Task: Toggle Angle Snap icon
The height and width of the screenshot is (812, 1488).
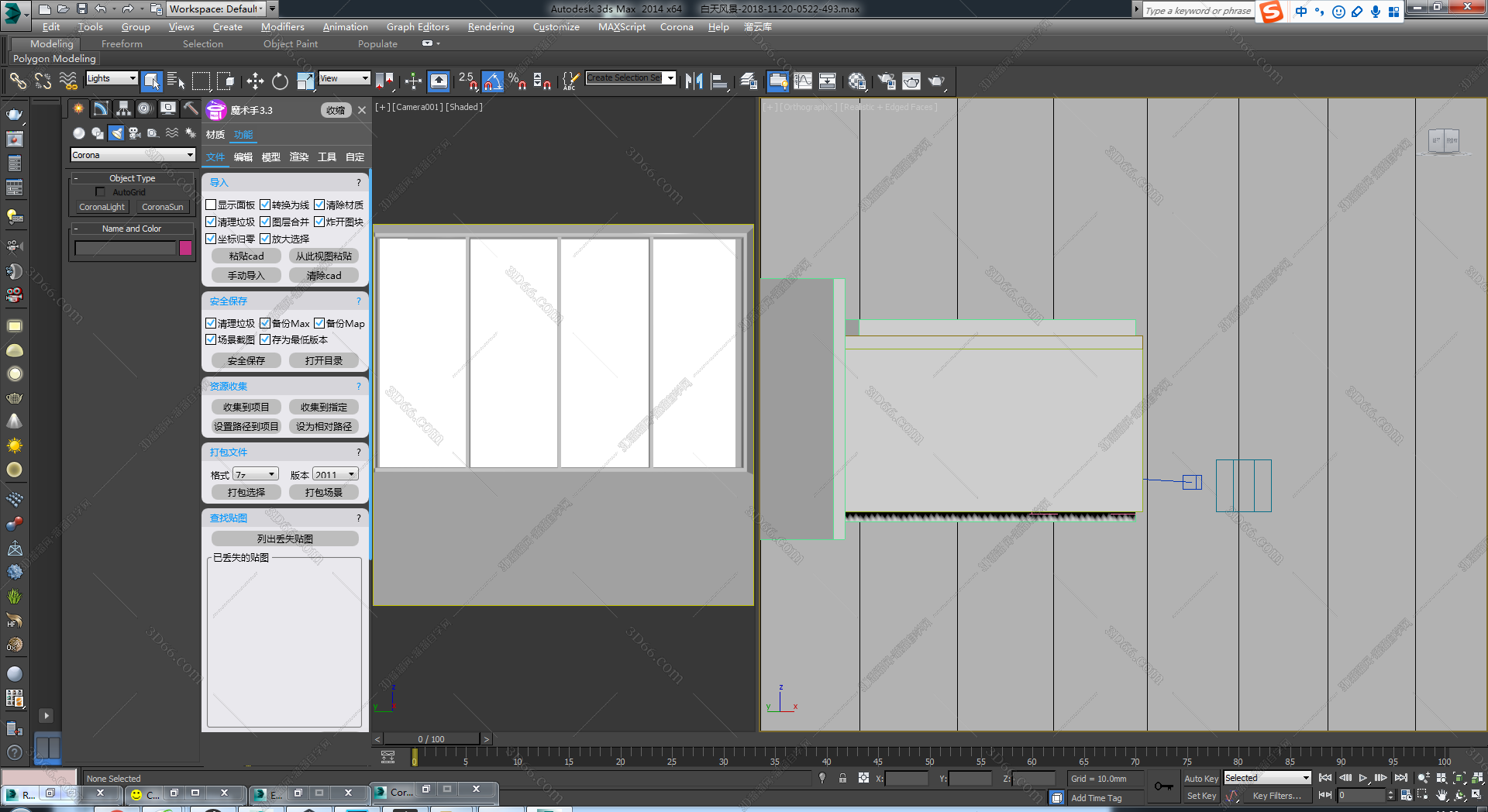Action: (x=493, y=81)
